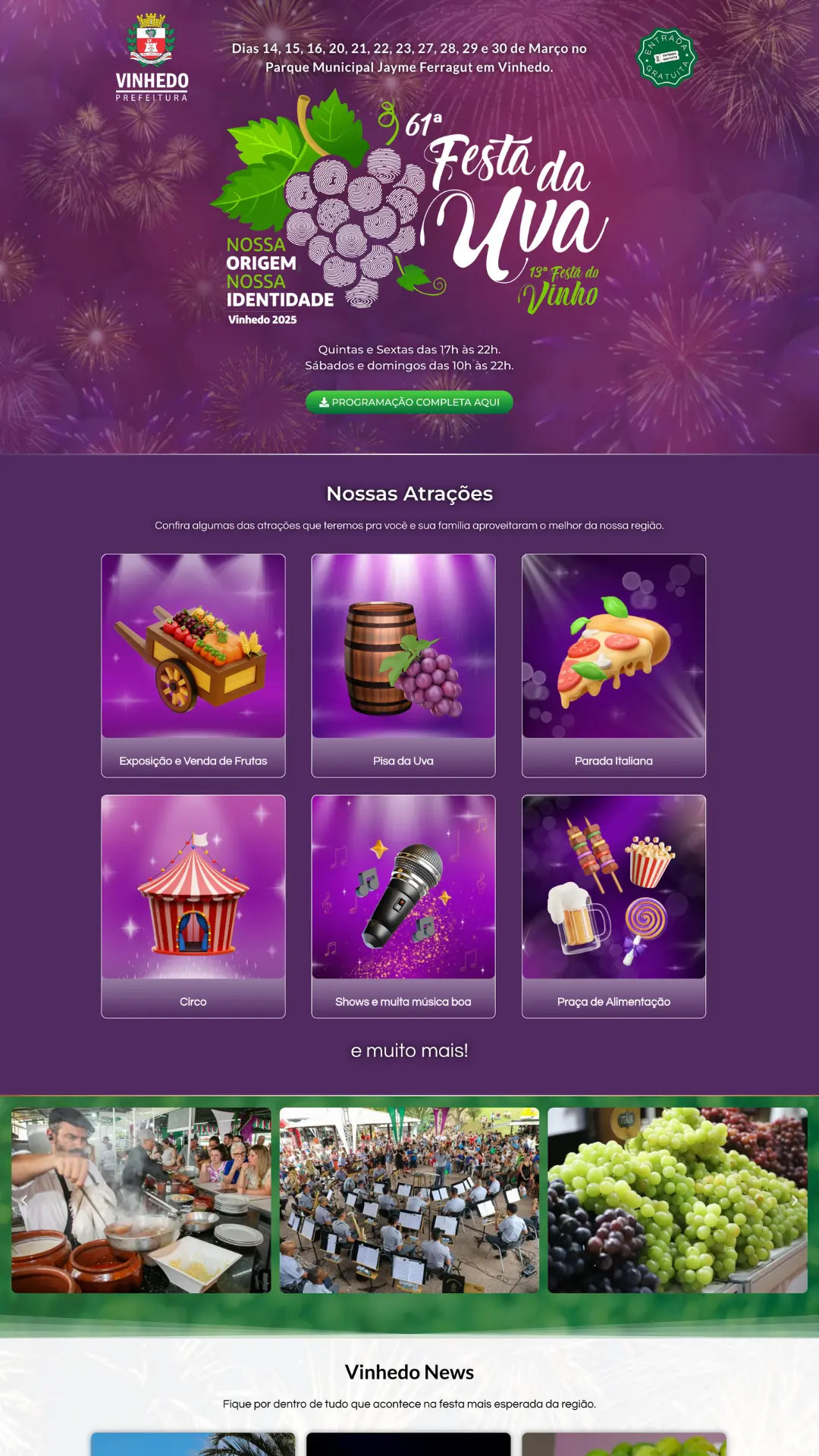Show previous photo with left carousel arrow
Viewport: 819px width, 1456px height.
(x=24, y=1200)
